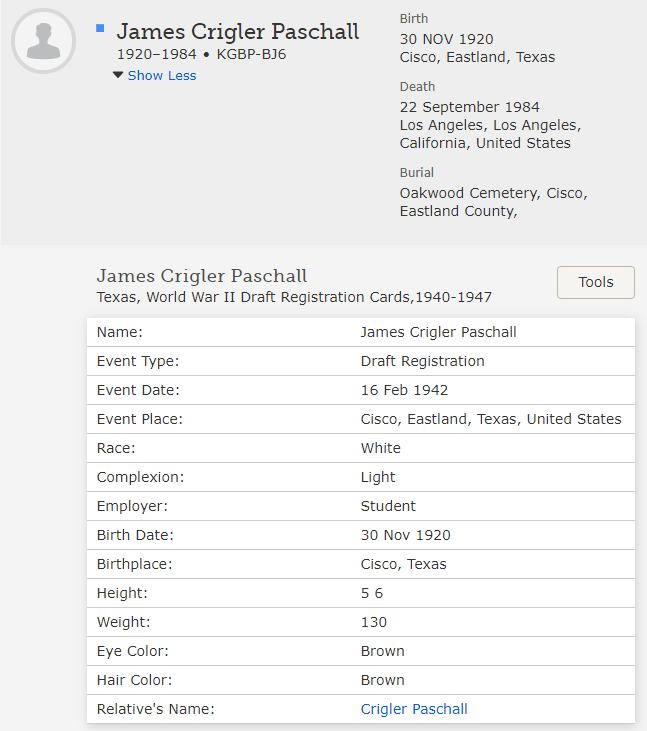Click the Name row in record table
The width and height of the screenshot is (647, 731).
pos(360,332)
